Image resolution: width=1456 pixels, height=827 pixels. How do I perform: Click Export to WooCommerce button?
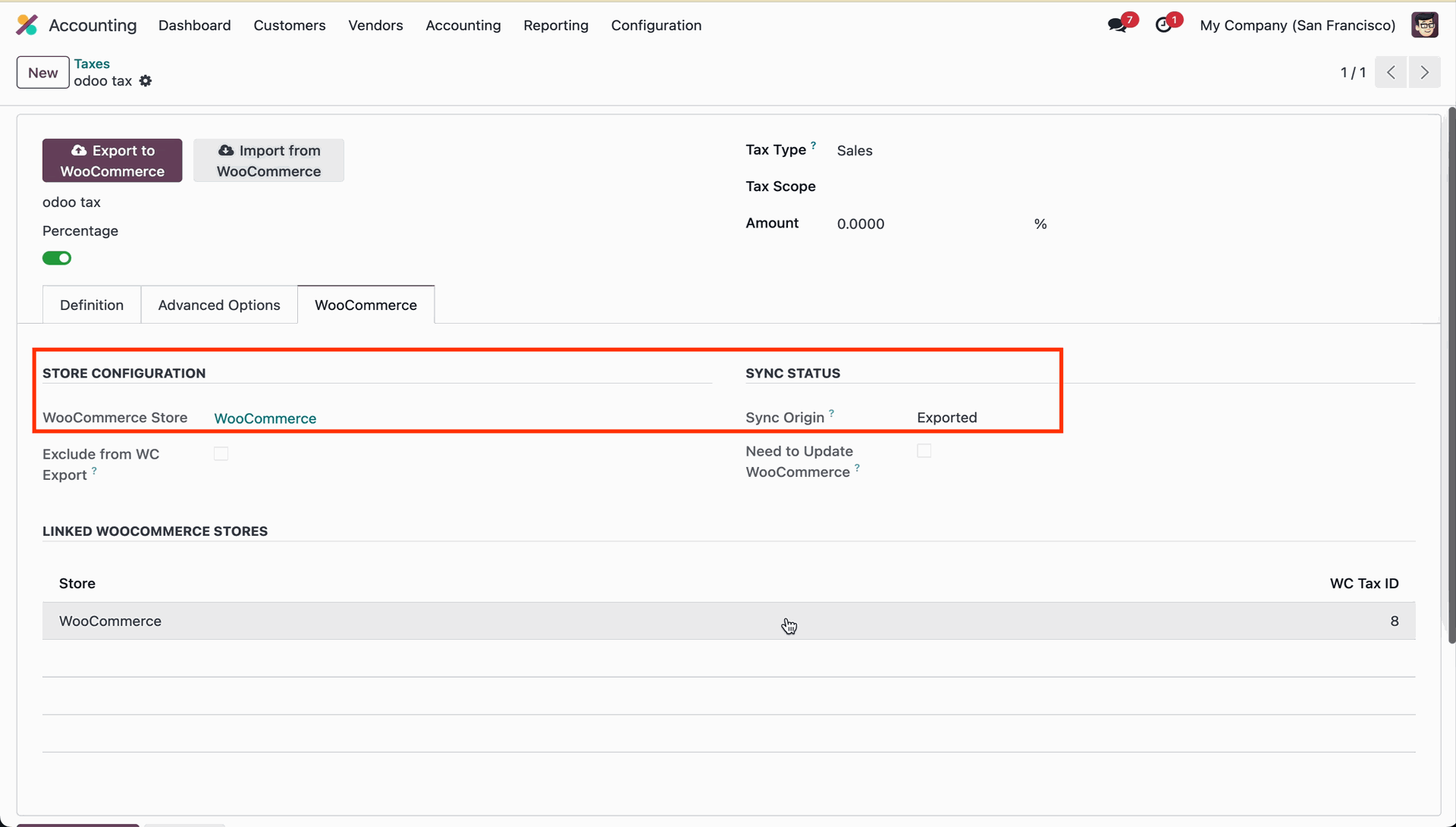click(112, 160)
